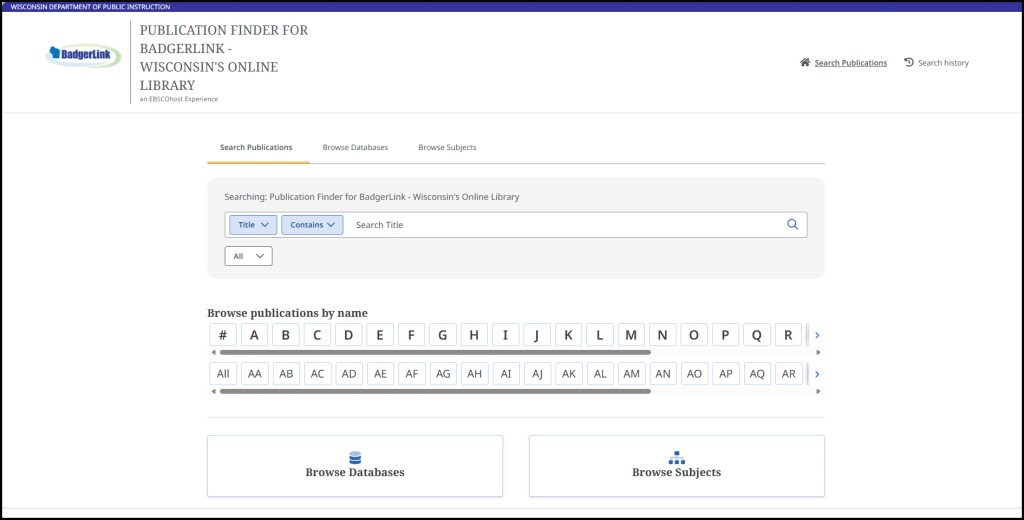This screenshot has width=1024, height=520.
Task: Browse publications starting with M
Action: pos(631,335)
